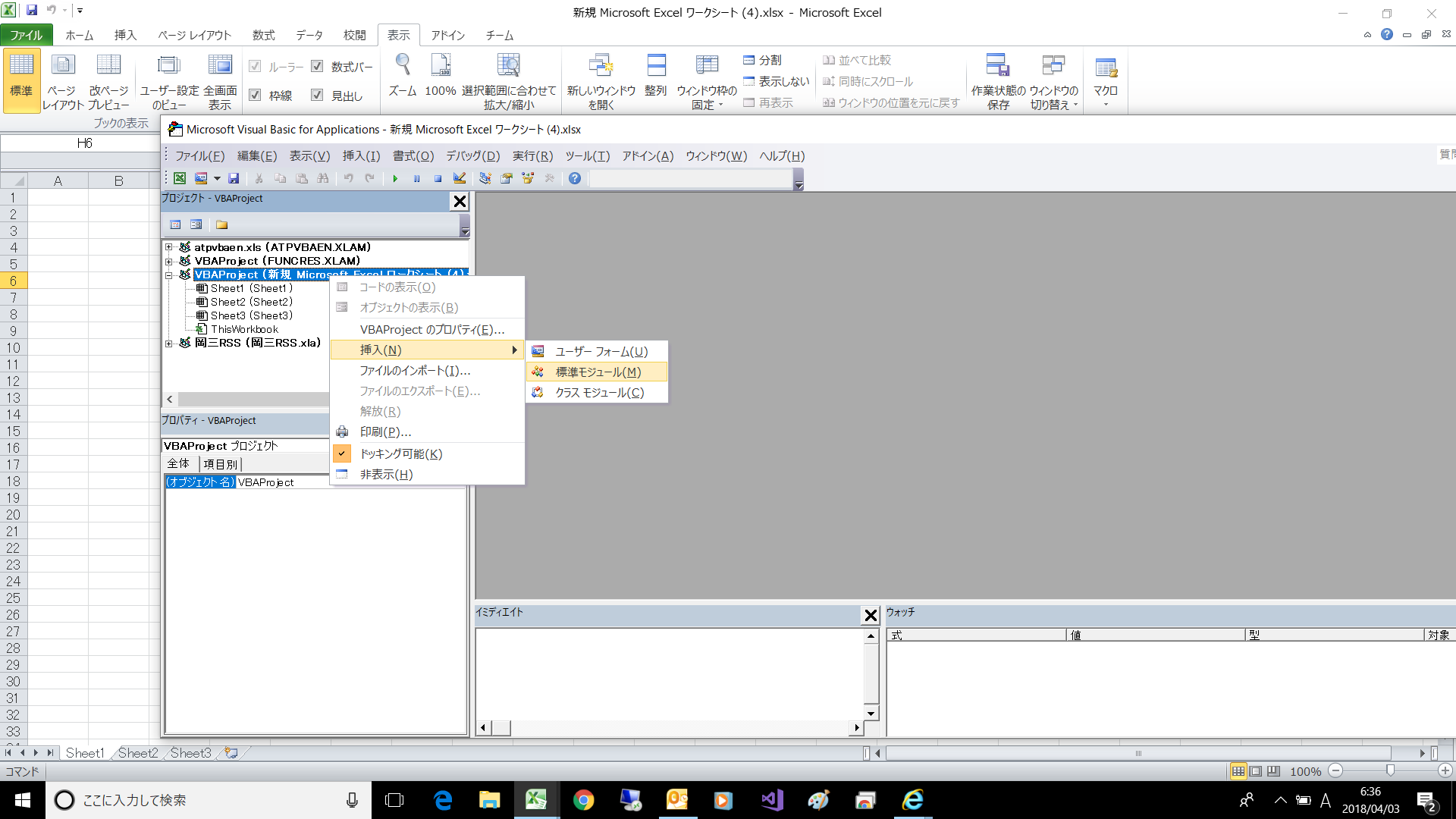1456x819 pixels.
Task: Click the Run macro play icon
Action: tap(395, 178)
